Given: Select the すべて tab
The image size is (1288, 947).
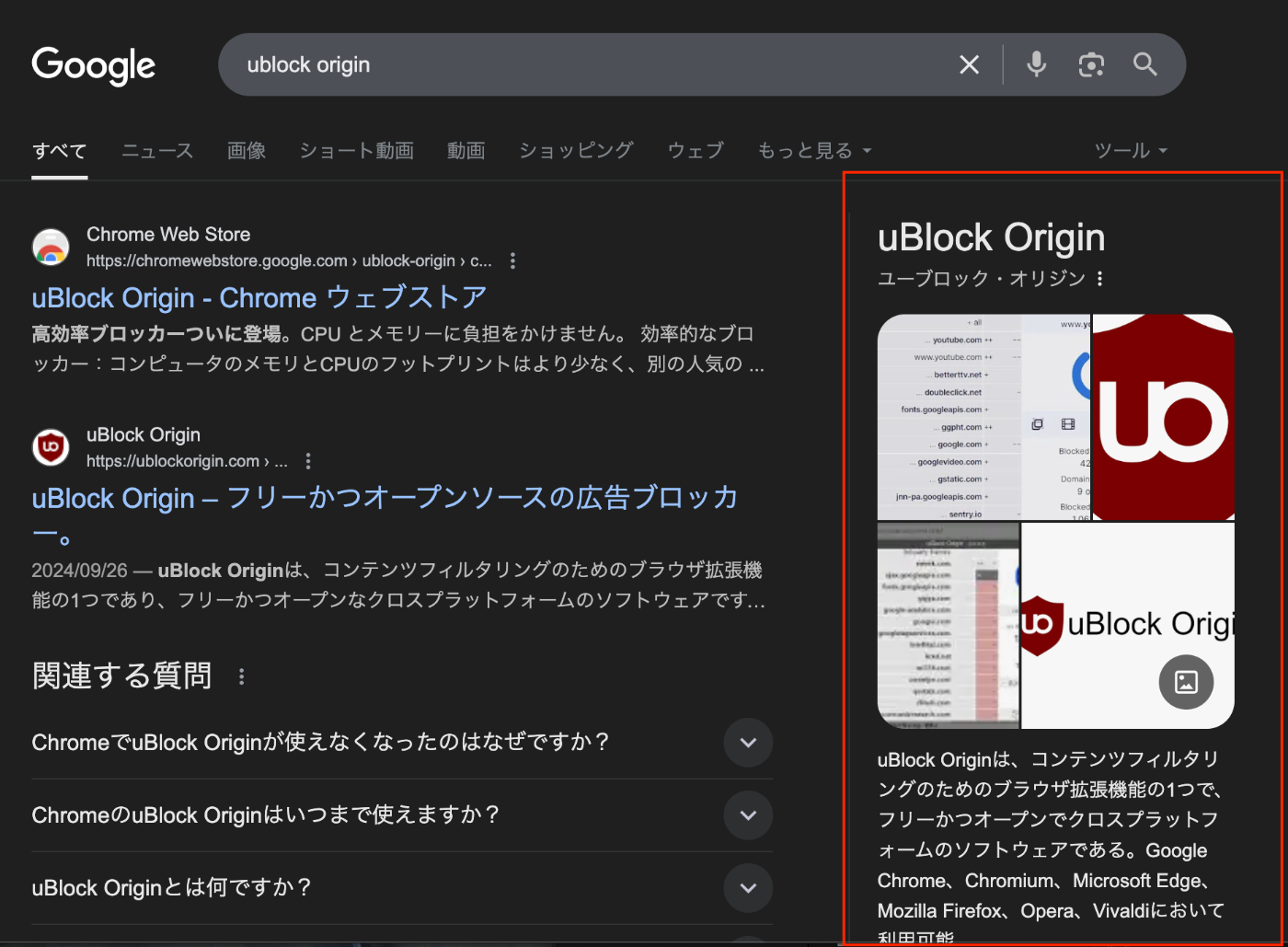Looking at the screenshot, I should [60, 151].
